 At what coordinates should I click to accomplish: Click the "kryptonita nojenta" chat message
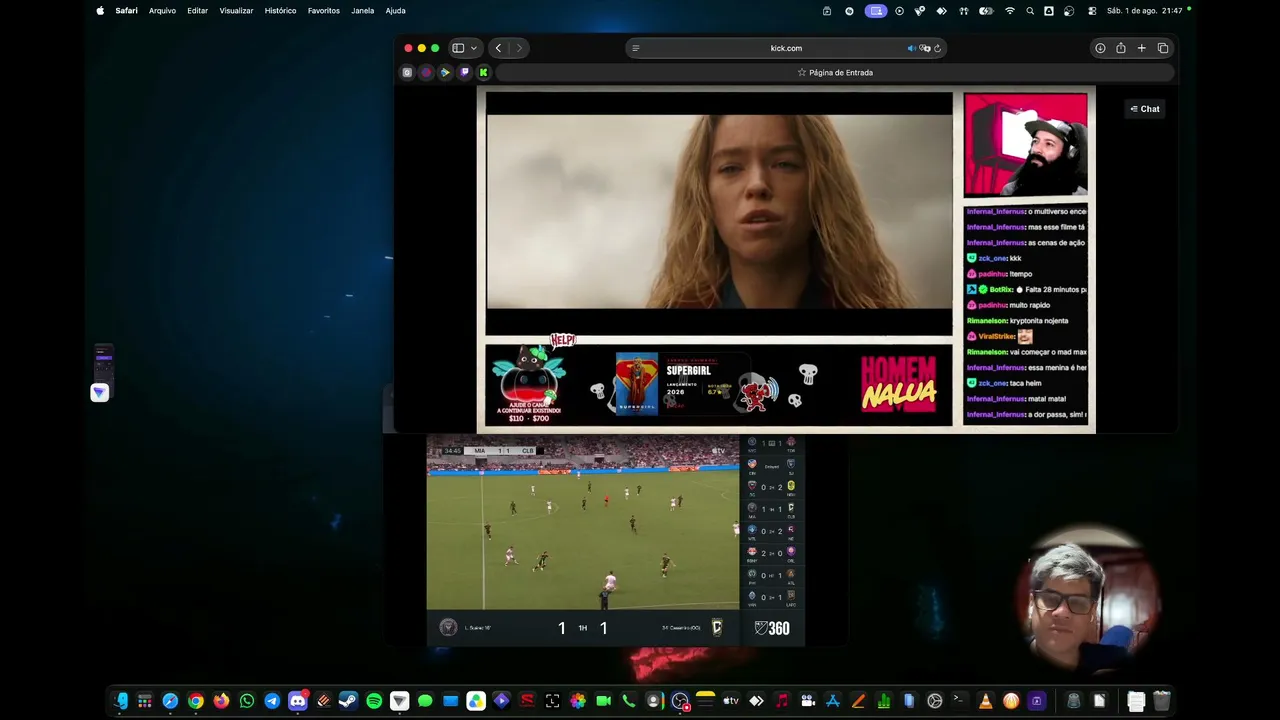click(x=1017, y=321)
